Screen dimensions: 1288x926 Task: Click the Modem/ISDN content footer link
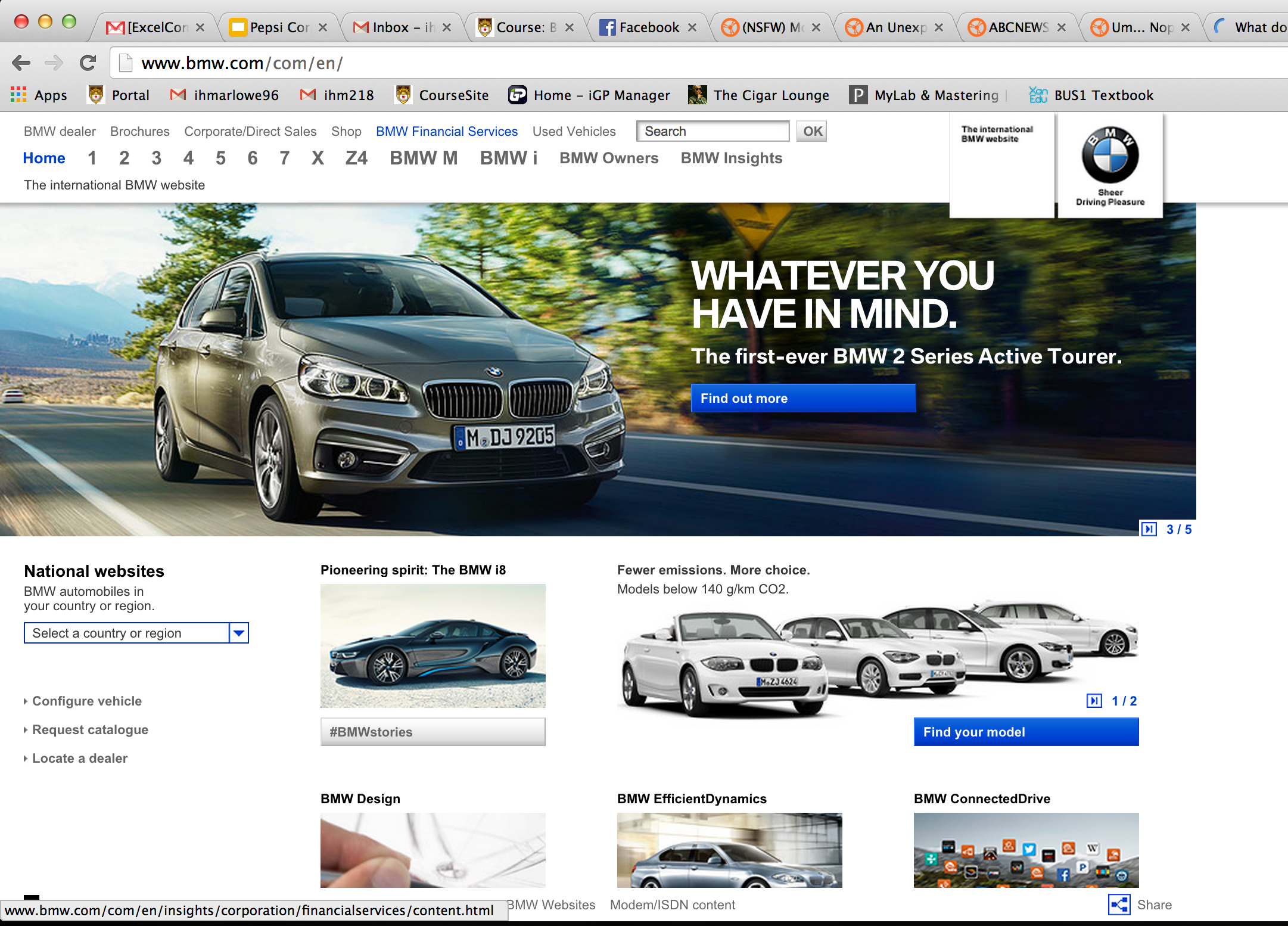[673, 905]
